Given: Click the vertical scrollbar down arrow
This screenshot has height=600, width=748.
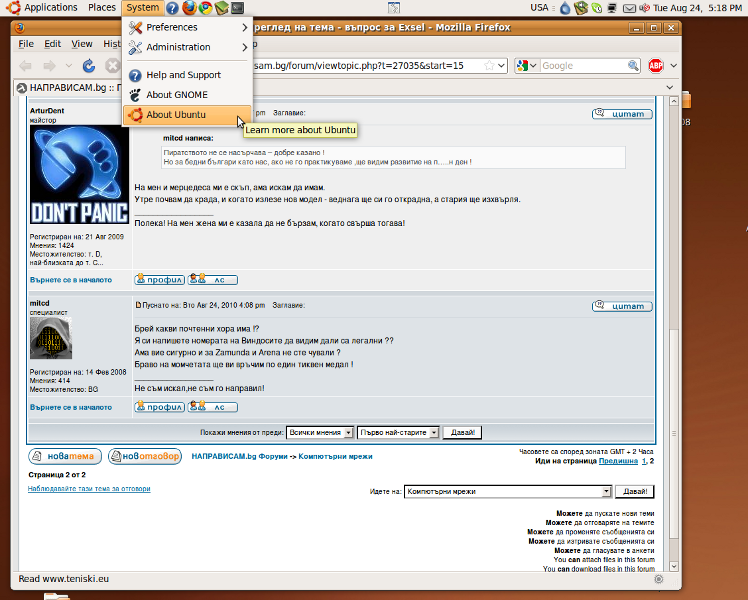Looking at the screenshot, I should (674, 566).
